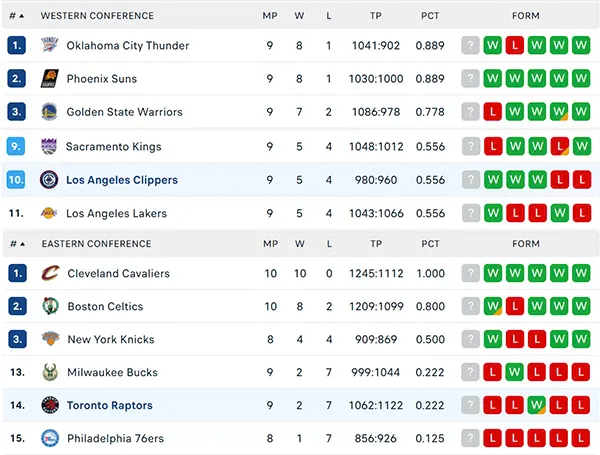Open Los Angeles Clippers team page

(122, 180)
